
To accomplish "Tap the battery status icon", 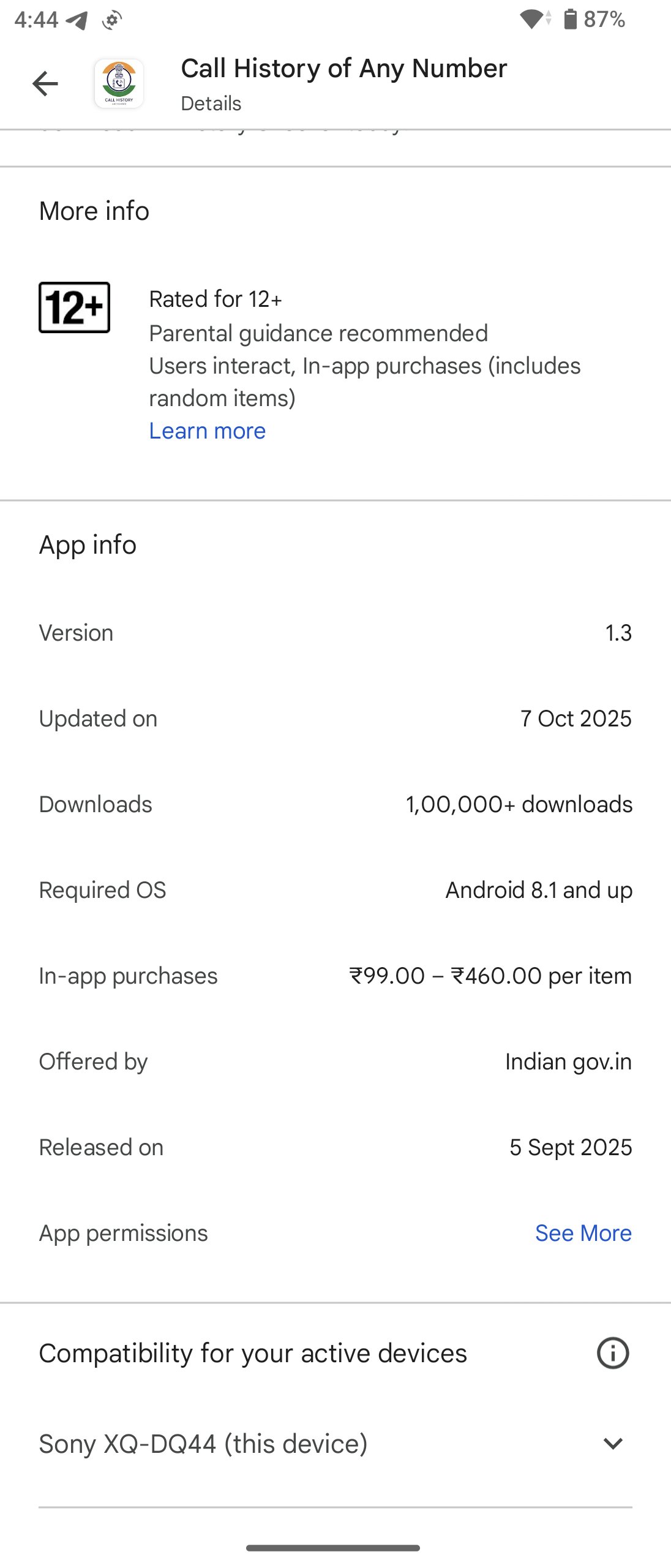I will [x=570, y=20].
